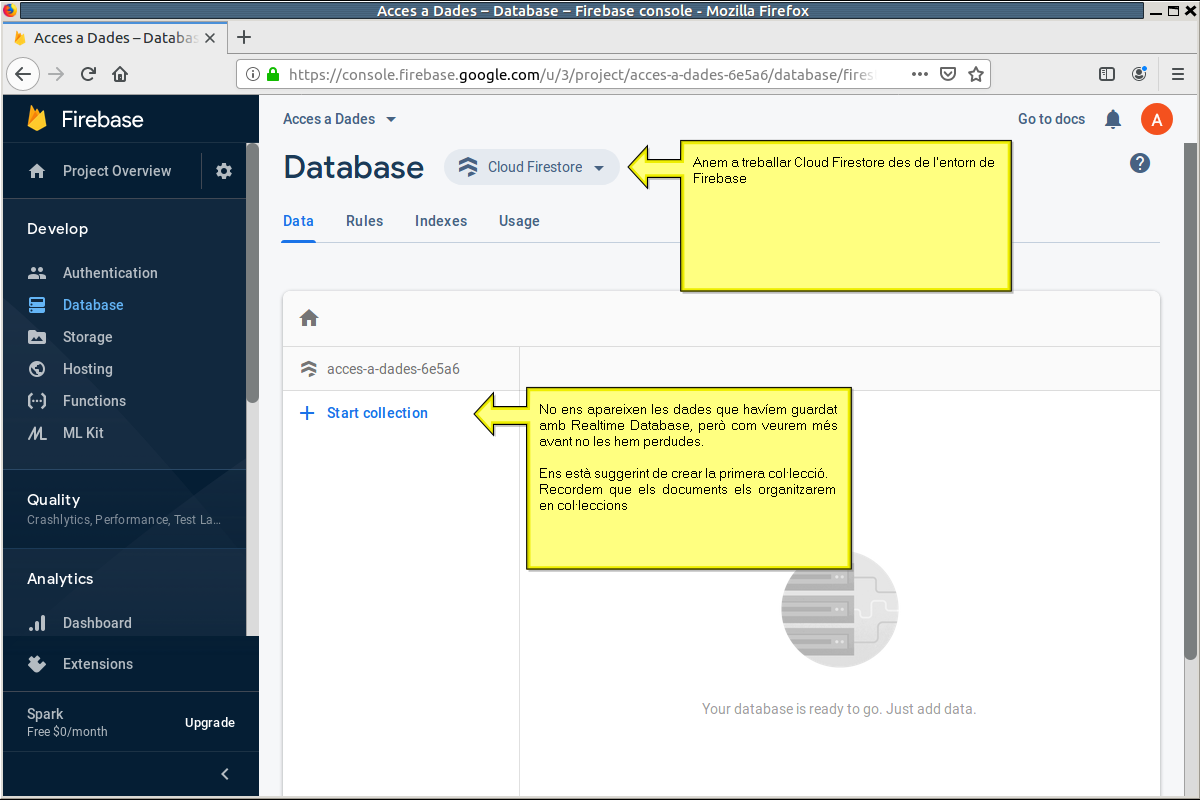Open Hosting in sidebar

[87, 369]
